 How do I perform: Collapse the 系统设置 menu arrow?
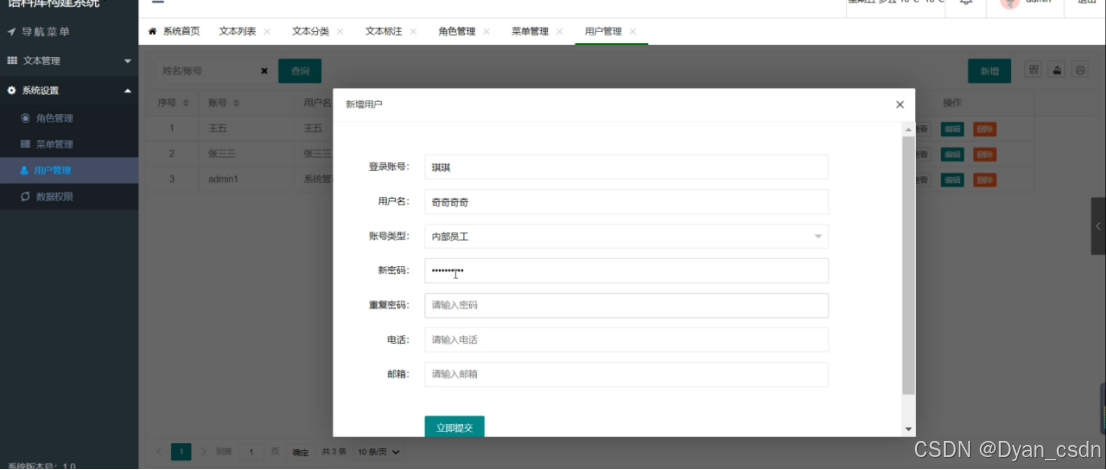(128, 90)
